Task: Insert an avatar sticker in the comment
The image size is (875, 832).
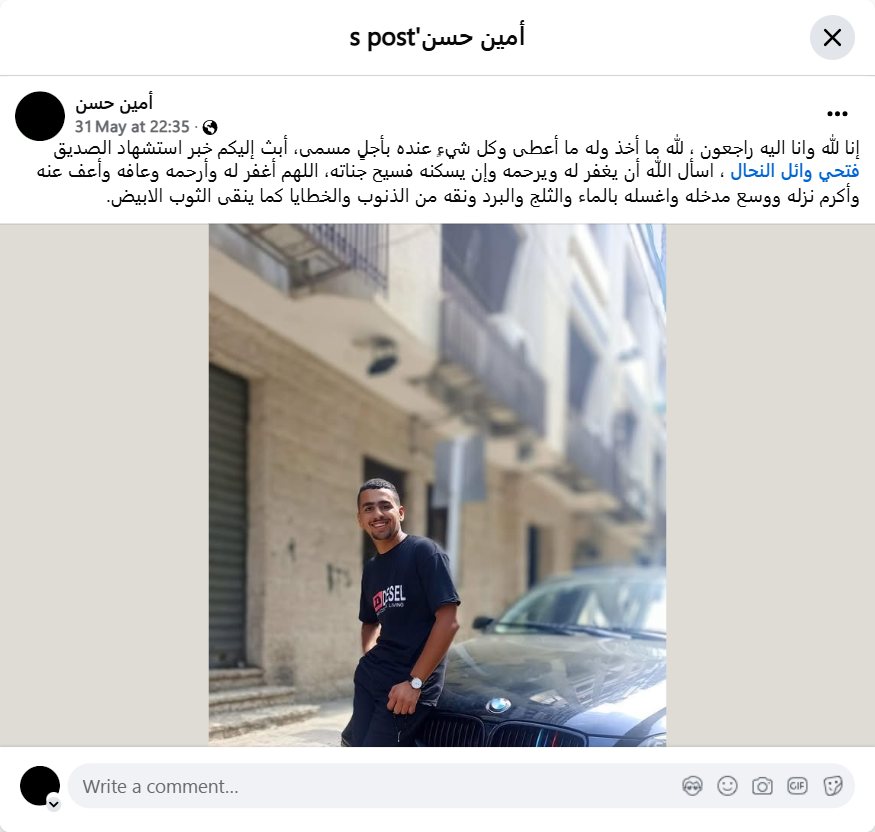Action: point(692,786)
